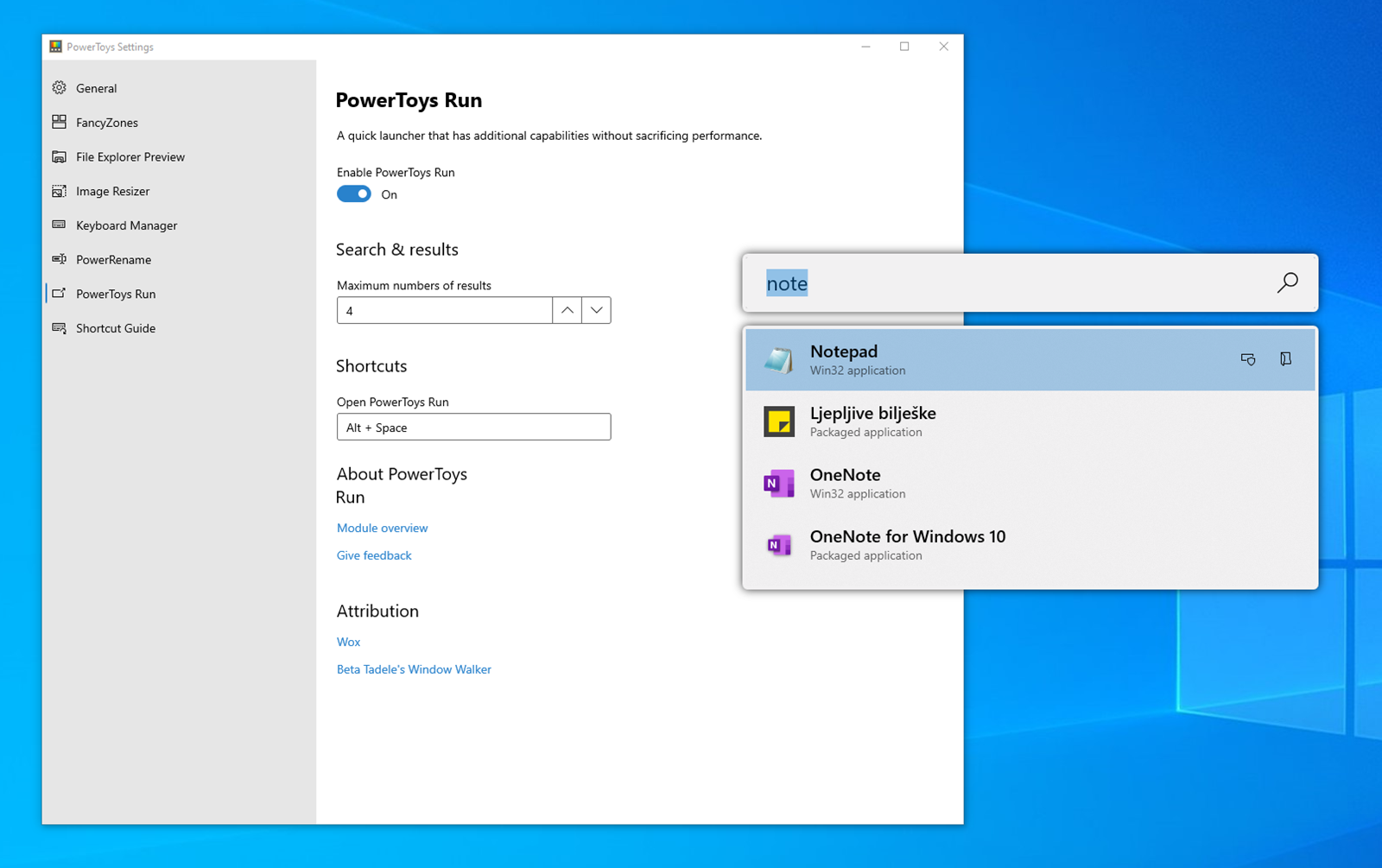Increase maximum results with up arrow

(567, 310)
